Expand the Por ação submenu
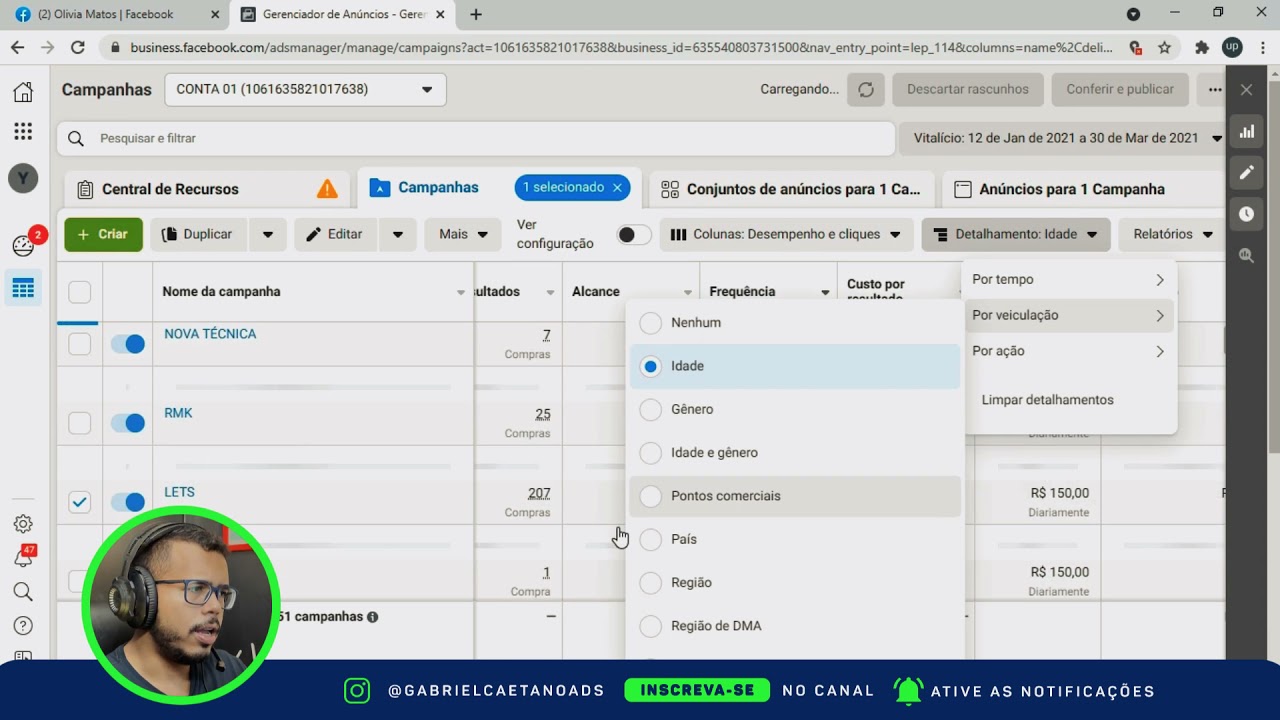Viewport: 1280px width, 720px height. (1069, 351)
